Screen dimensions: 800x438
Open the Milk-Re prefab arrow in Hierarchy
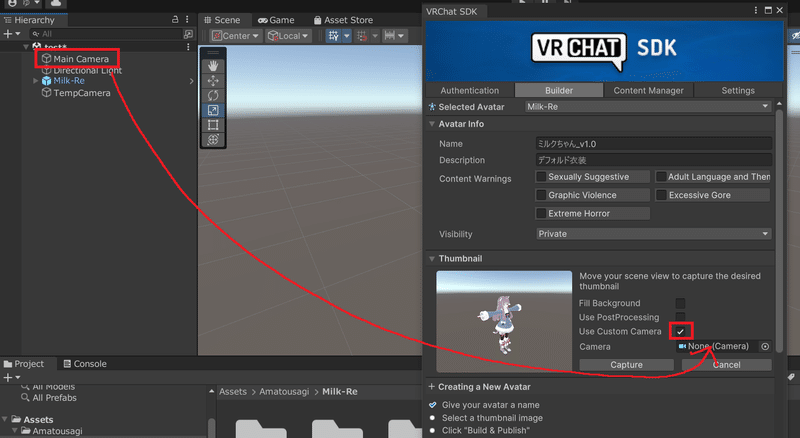191,81
